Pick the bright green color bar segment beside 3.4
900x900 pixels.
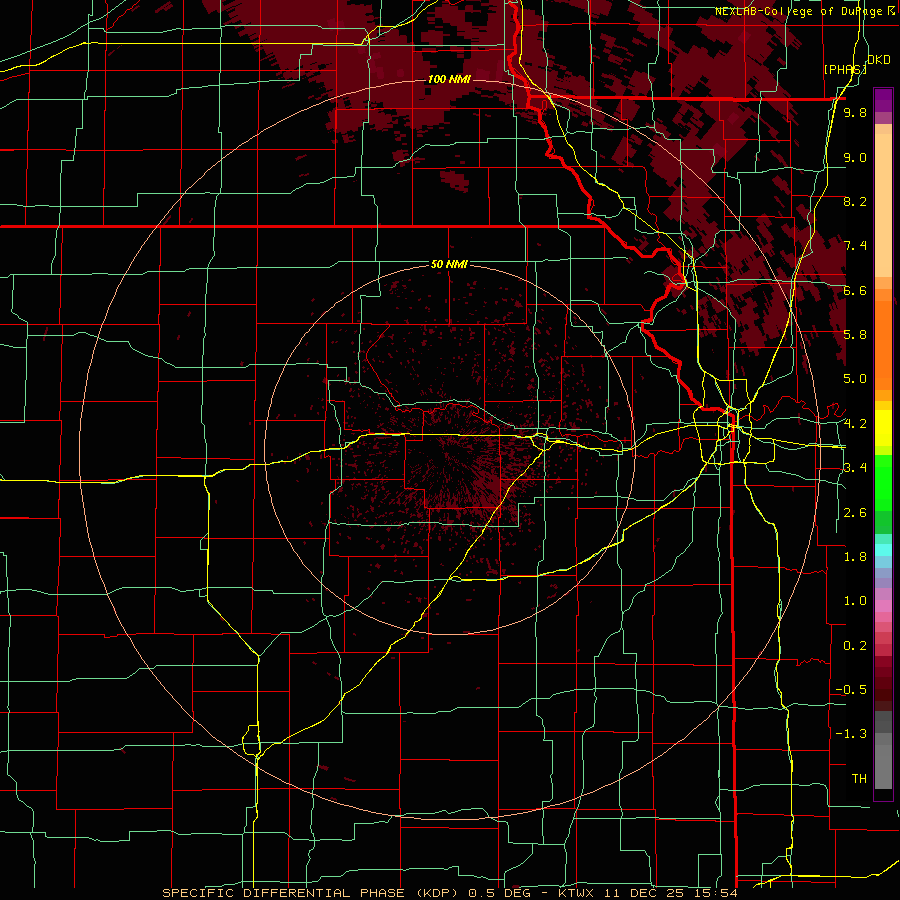point(883,482)
